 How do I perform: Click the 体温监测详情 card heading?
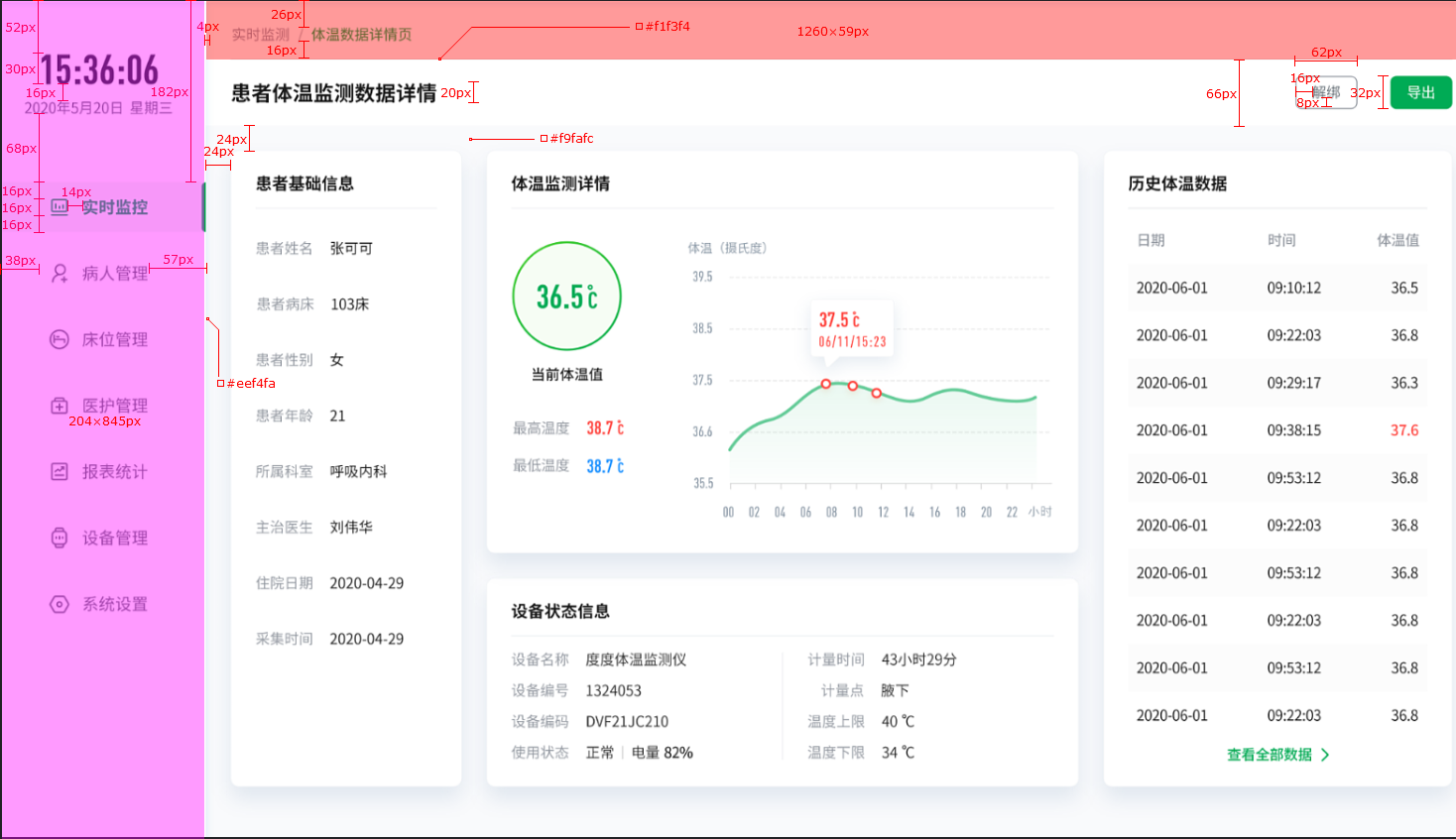pos(560,183)
